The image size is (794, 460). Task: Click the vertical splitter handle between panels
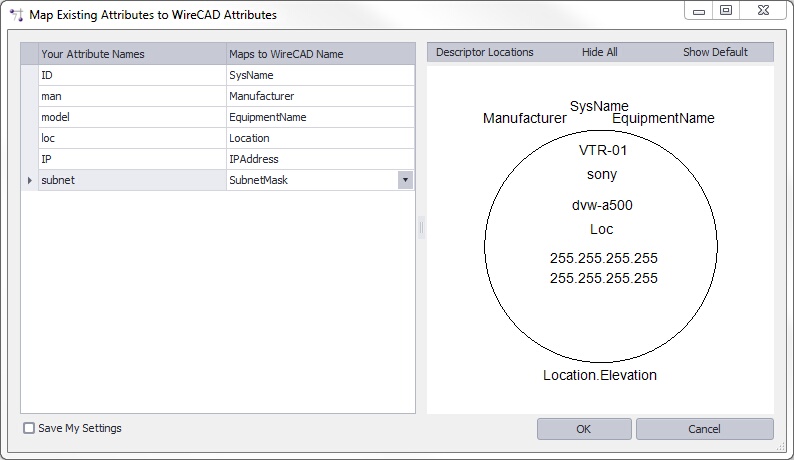coord(421,227)
